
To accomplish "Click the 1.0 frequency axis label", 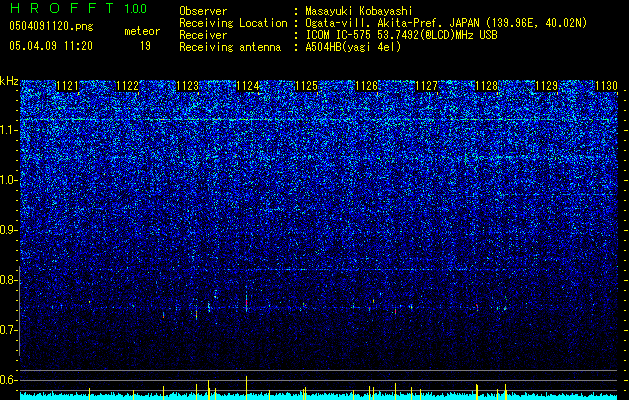I will [9, 180].
